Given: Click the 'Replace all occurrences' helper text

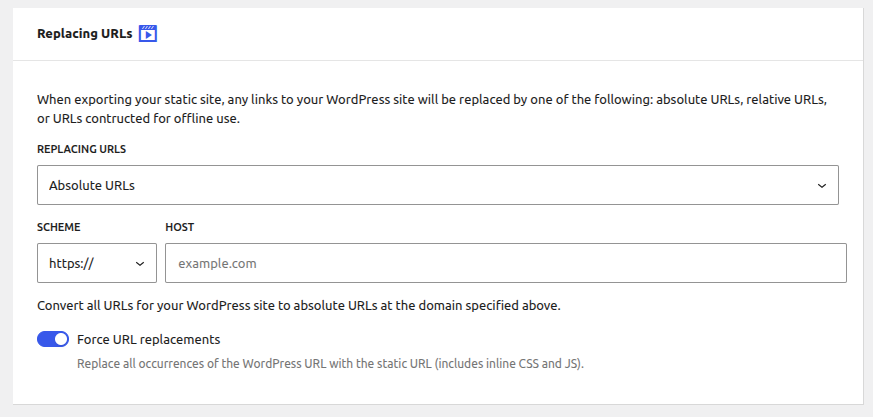Looking at the screenshot, I should tap(329, 363).
